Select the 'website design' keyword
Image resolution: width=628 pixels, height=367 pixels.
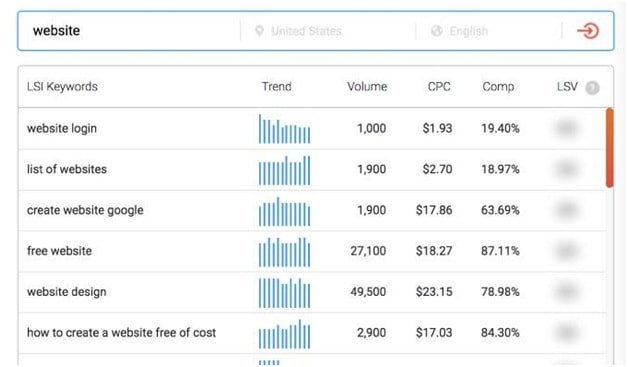tap(66, 292)
